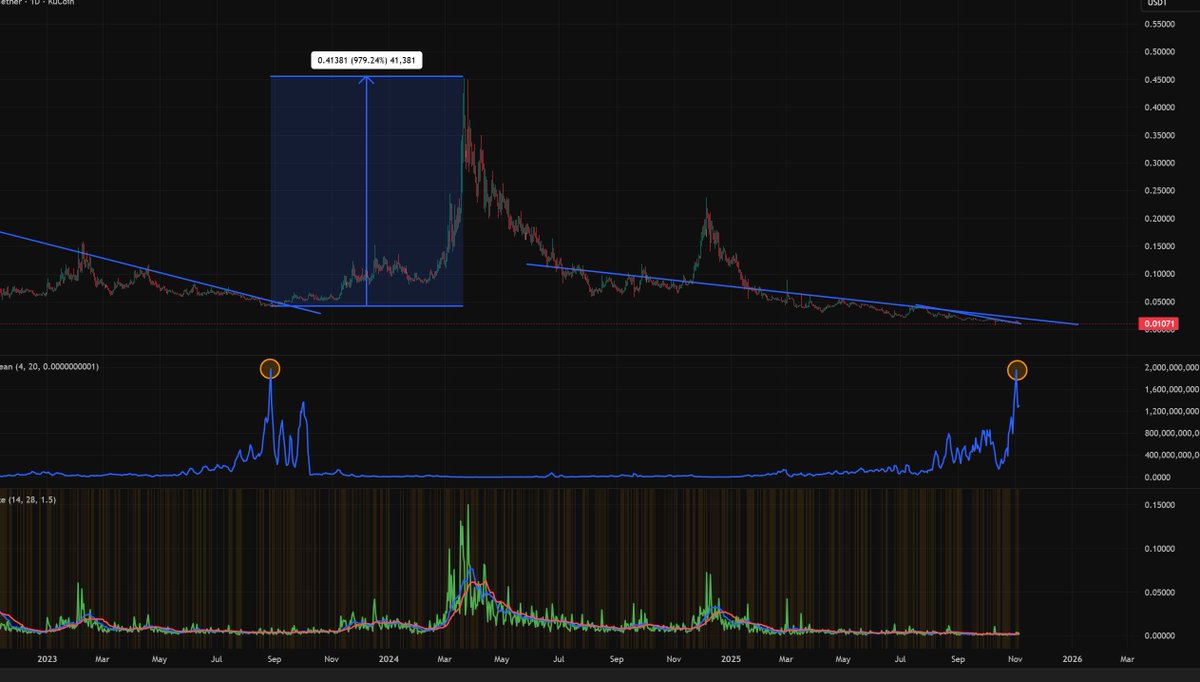
Task: Click the 1,600,000,000 volume scale value
Action: point(1170,389)
